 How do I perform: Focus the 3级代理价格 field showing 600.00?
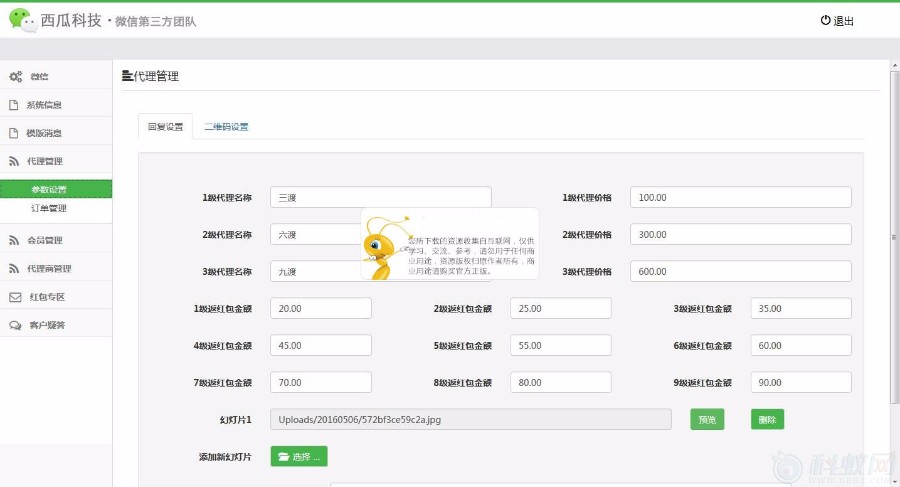tap(740, 271)
